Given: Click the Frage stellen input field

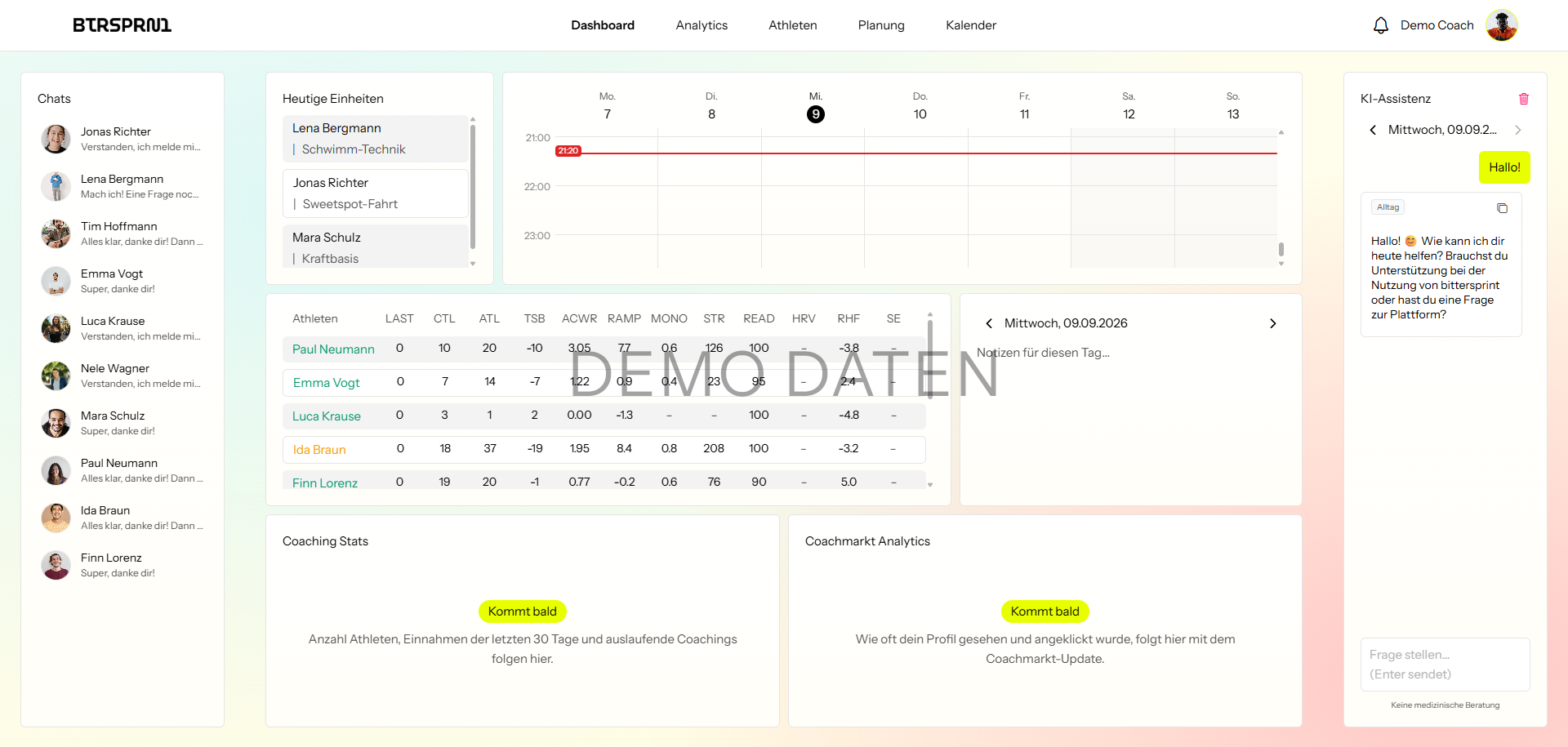Looking at the screenshot, I should coord(1445,665).
